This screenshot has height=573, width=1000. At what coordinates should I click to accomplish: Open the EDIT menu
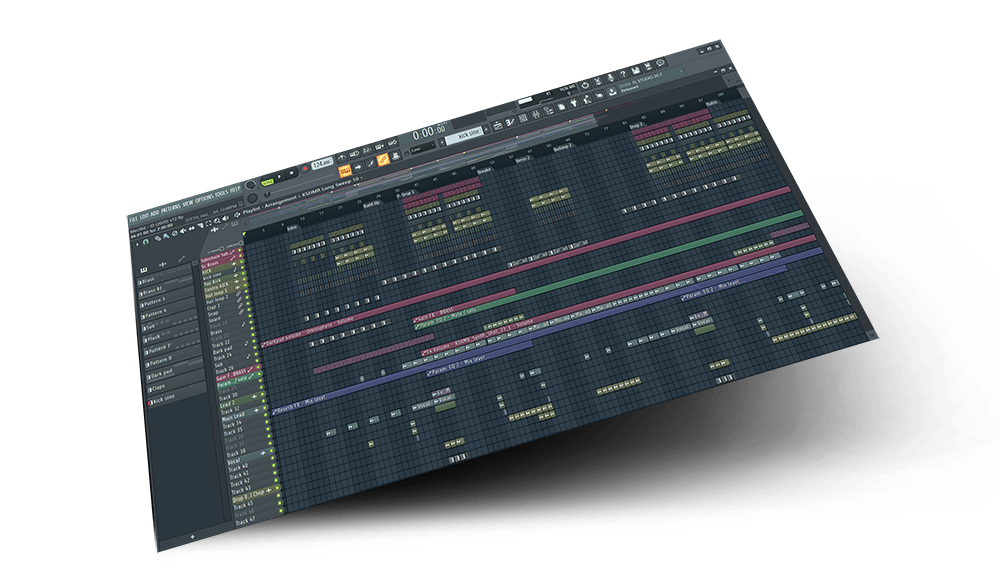tap(143, 216)
